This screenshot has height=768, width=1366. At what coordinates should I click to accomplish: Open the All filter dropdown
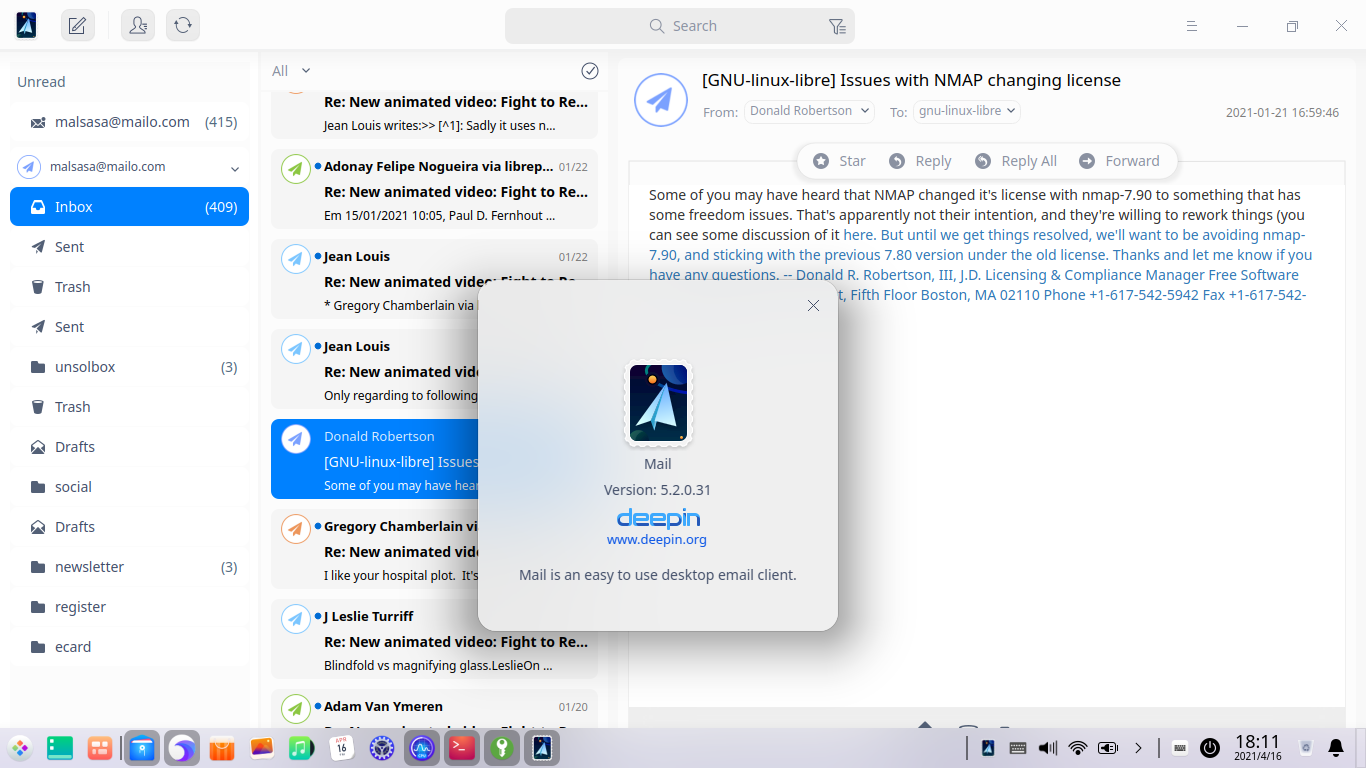pos(291,71)
